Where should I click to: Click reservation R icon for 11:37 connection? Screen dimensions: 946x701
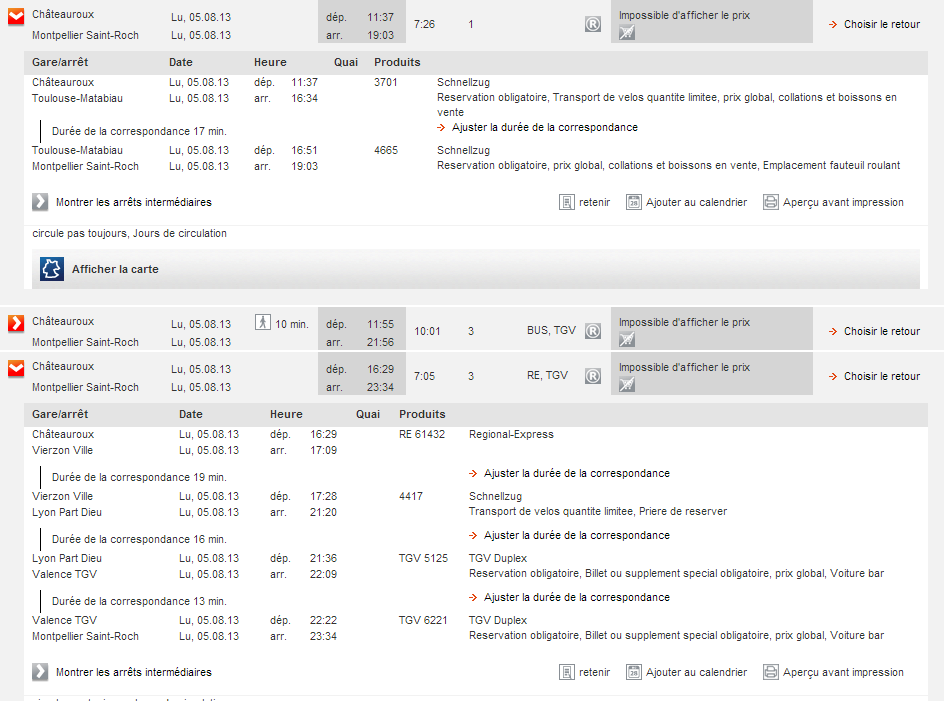click(x=593, y=24)
